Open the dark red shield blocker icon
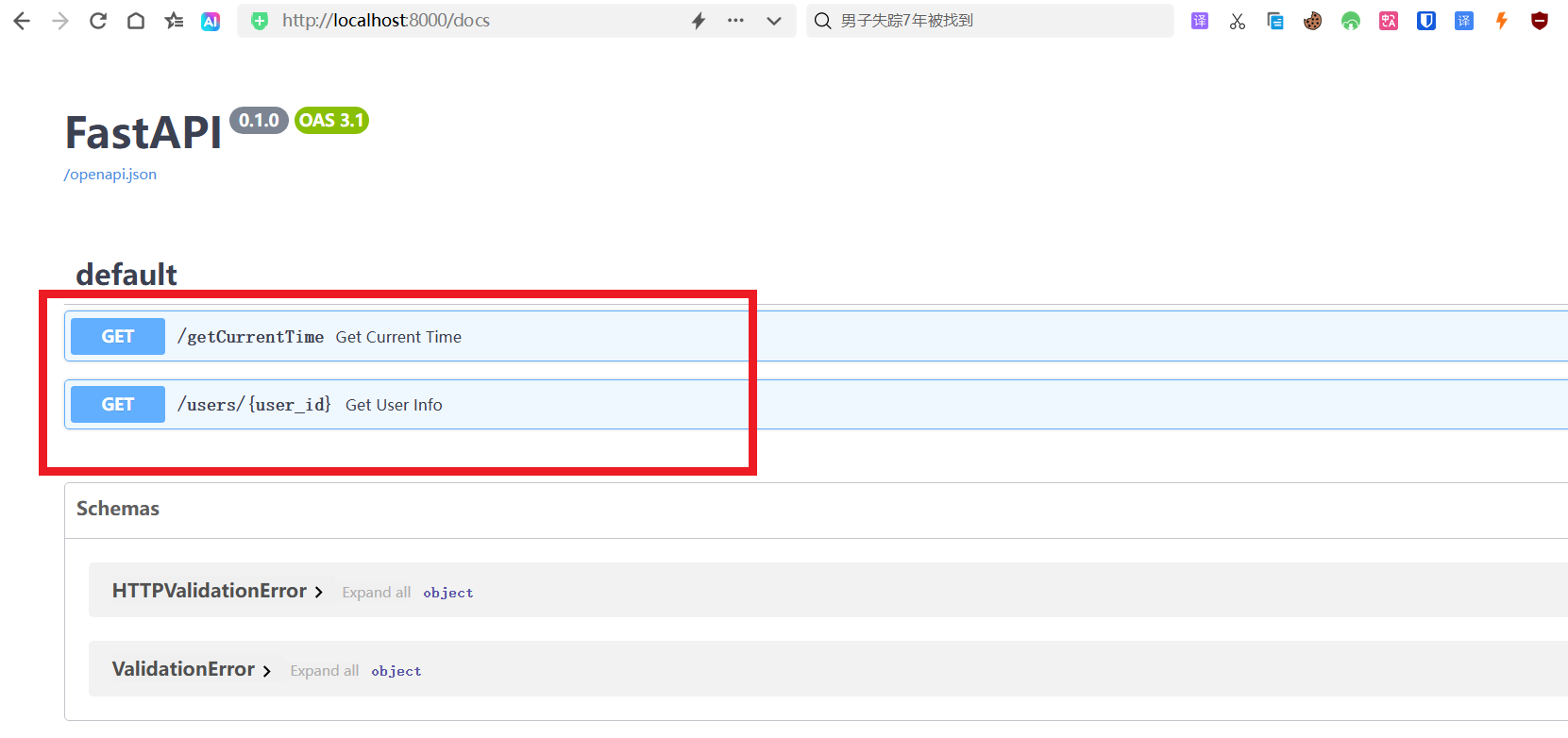The width and height of the screenshot is (1568, 738). [x=1540, y=21]
